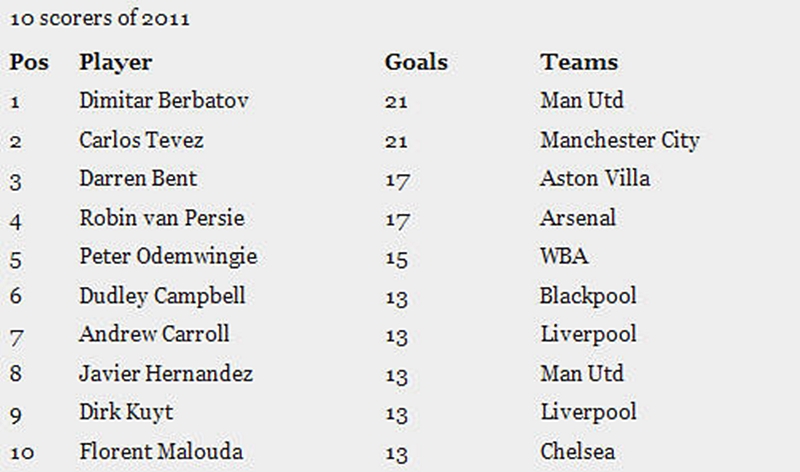Click Dudley Campbell player entry
800x472 pixels.
coord(162,296)
